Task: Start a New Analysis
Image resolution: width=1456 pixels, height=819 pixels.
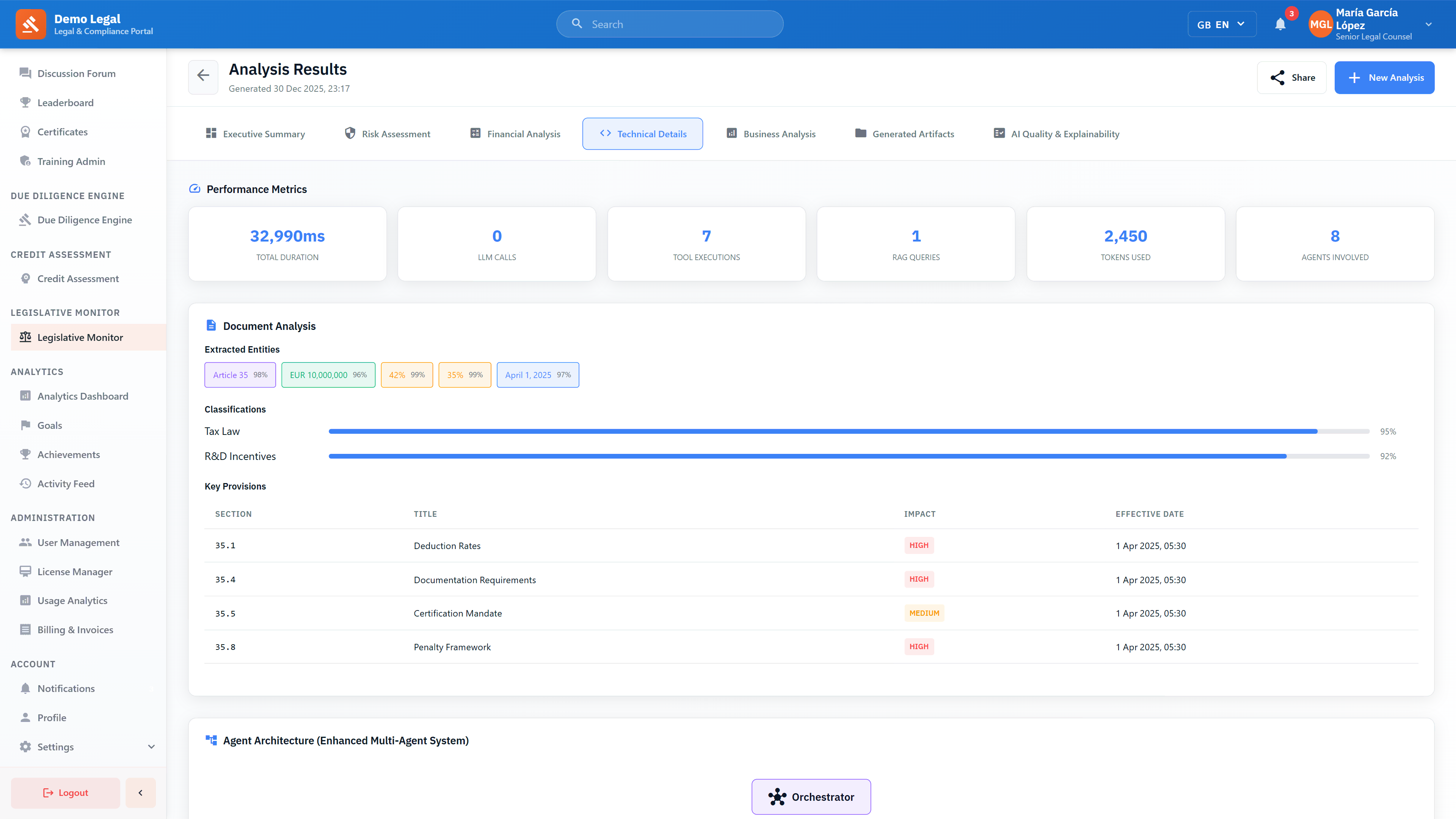Action: coord(1384,77)
